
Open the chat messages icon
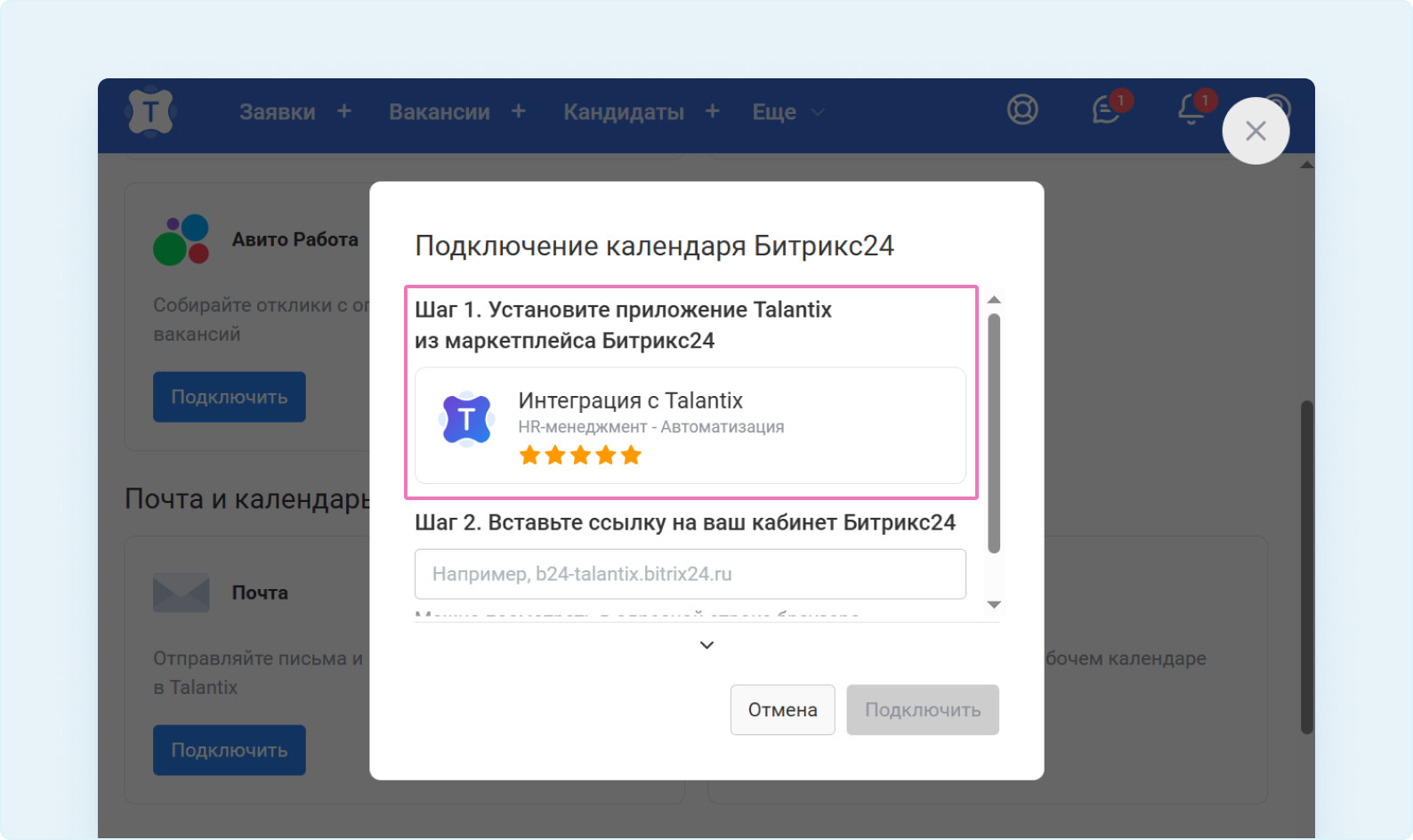pyautogui.click(x=1108, y=109)
